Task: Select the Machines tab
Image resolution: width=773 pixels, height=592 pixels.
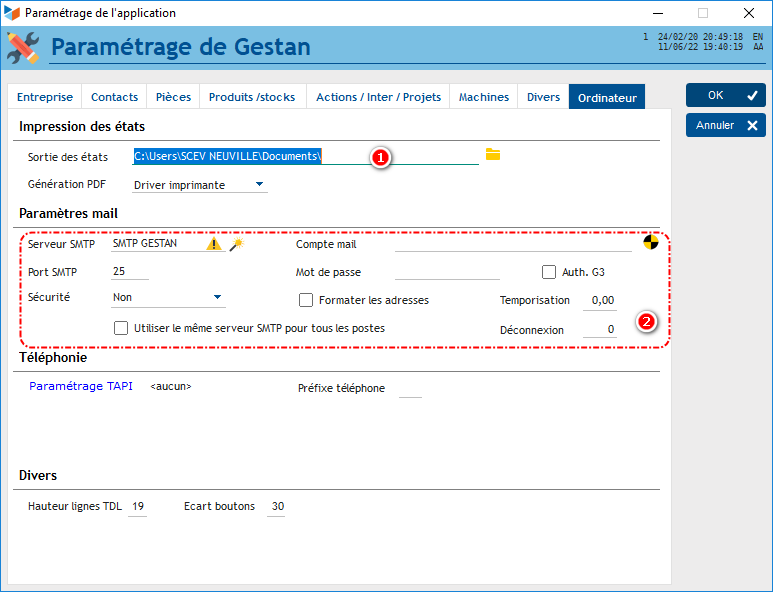Action: click(x=484, y=97)
